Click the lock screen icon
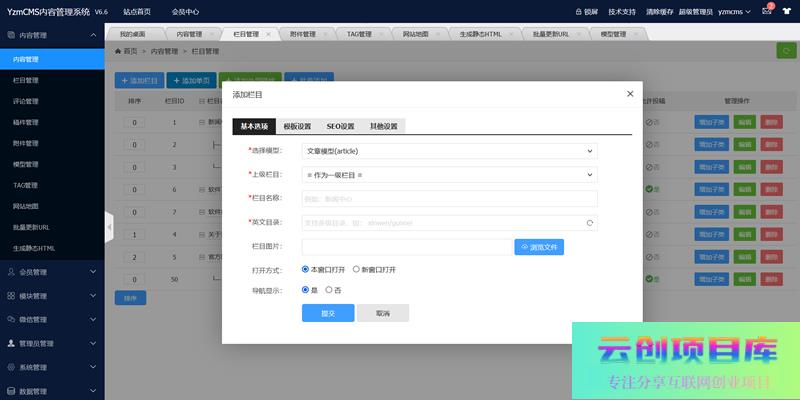Screen dimensions: 800x400 click(x=579, y=11)
